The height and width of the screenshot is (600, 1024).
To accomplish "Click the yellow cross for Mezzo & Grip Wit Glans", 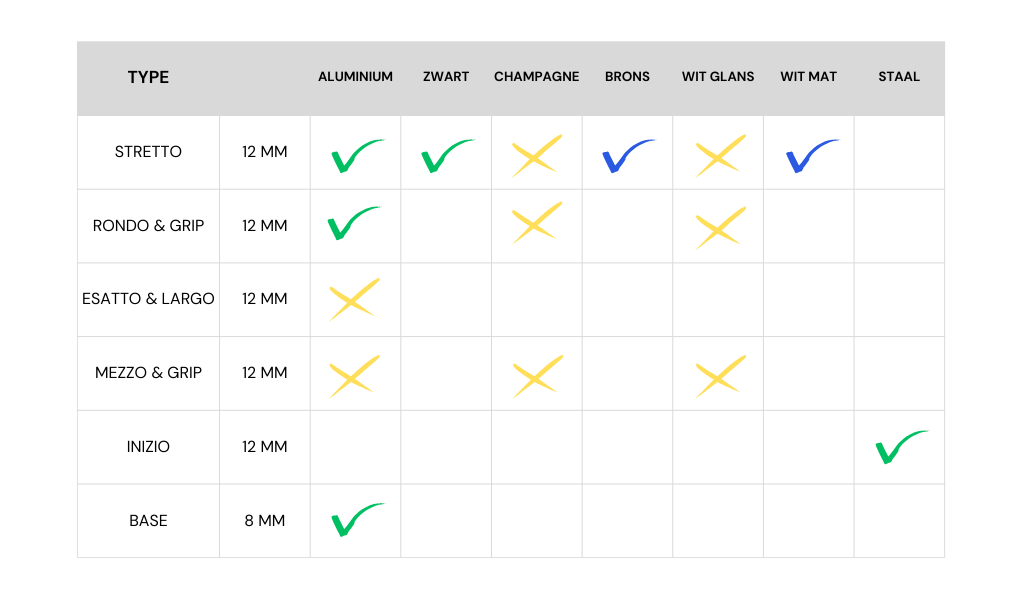I will [720, 377].
